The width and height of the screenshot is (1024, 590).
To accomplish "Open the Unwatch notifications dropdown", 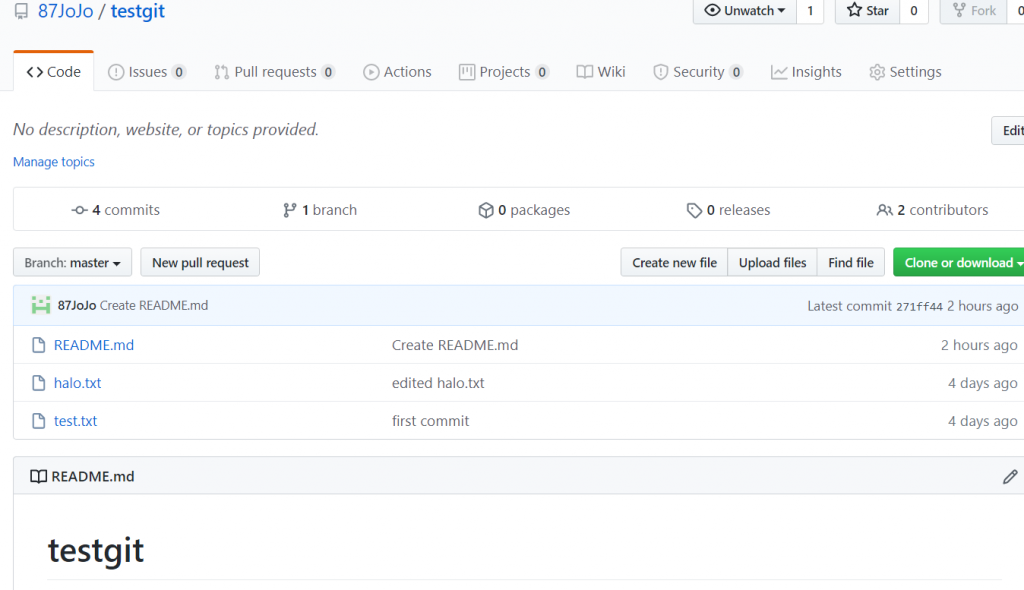I will pos(744,10).
